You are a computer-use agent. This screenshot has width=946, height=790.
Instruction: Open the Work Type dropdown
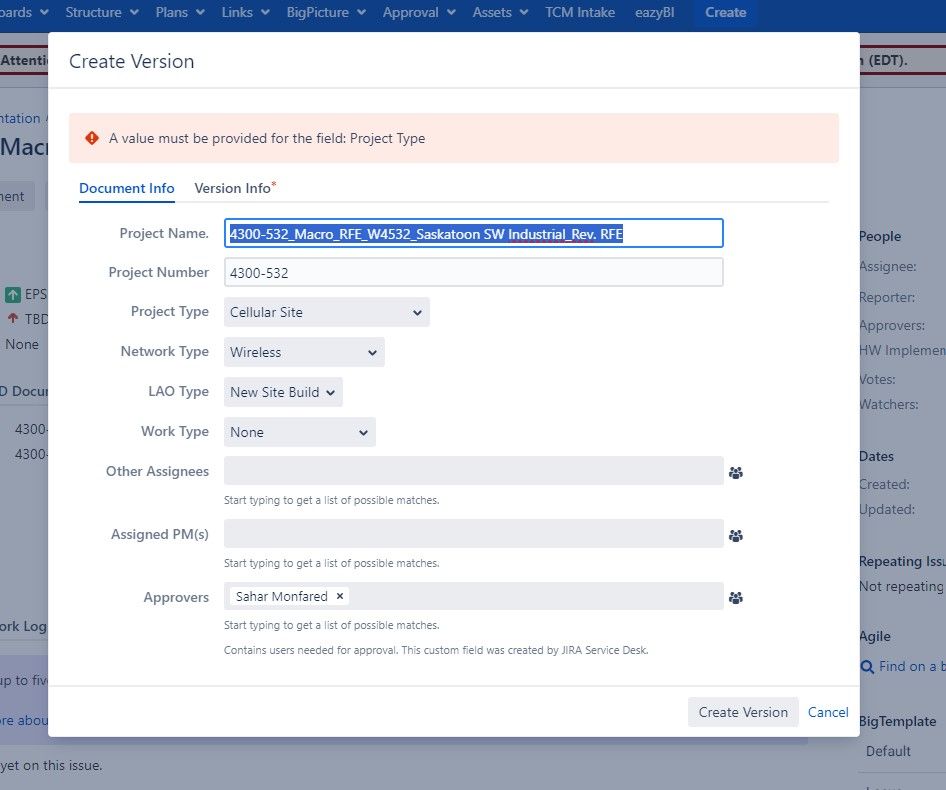(299, 432)
